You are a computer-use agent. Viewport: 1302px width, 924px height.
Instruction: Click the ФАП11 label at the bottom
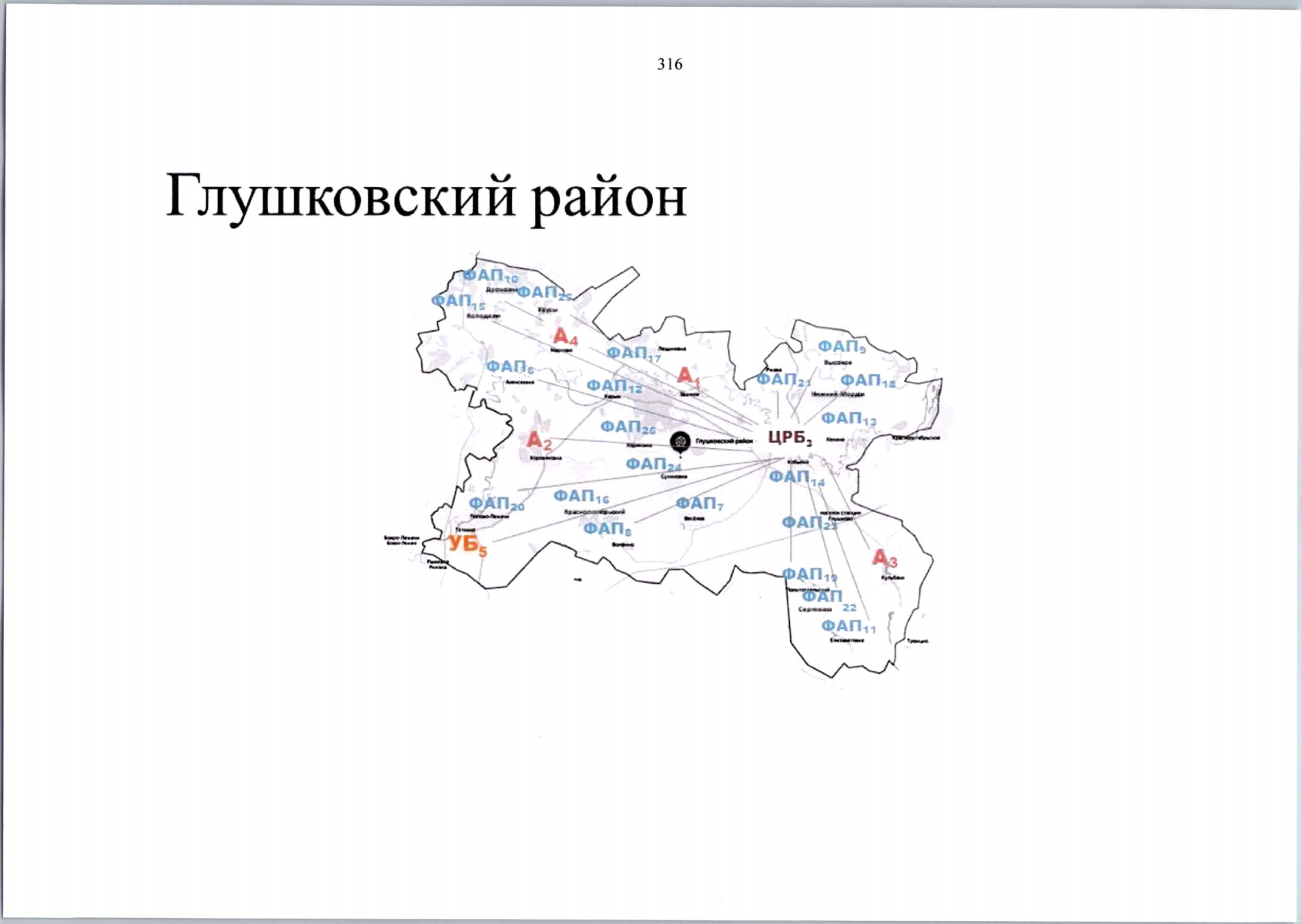point(848,627)
